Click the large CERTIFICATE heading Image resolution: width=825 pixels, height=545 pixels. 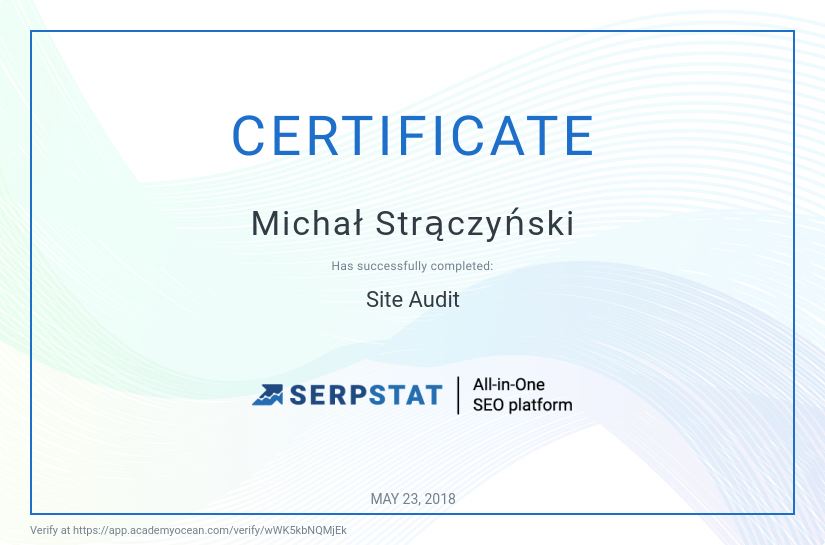(413, 136)
